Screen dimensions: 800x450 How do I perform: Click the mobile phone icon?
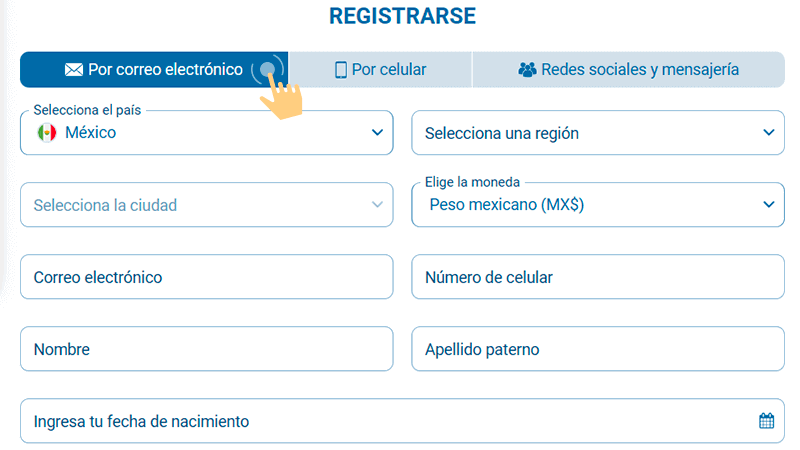click(x=340, y=70)
